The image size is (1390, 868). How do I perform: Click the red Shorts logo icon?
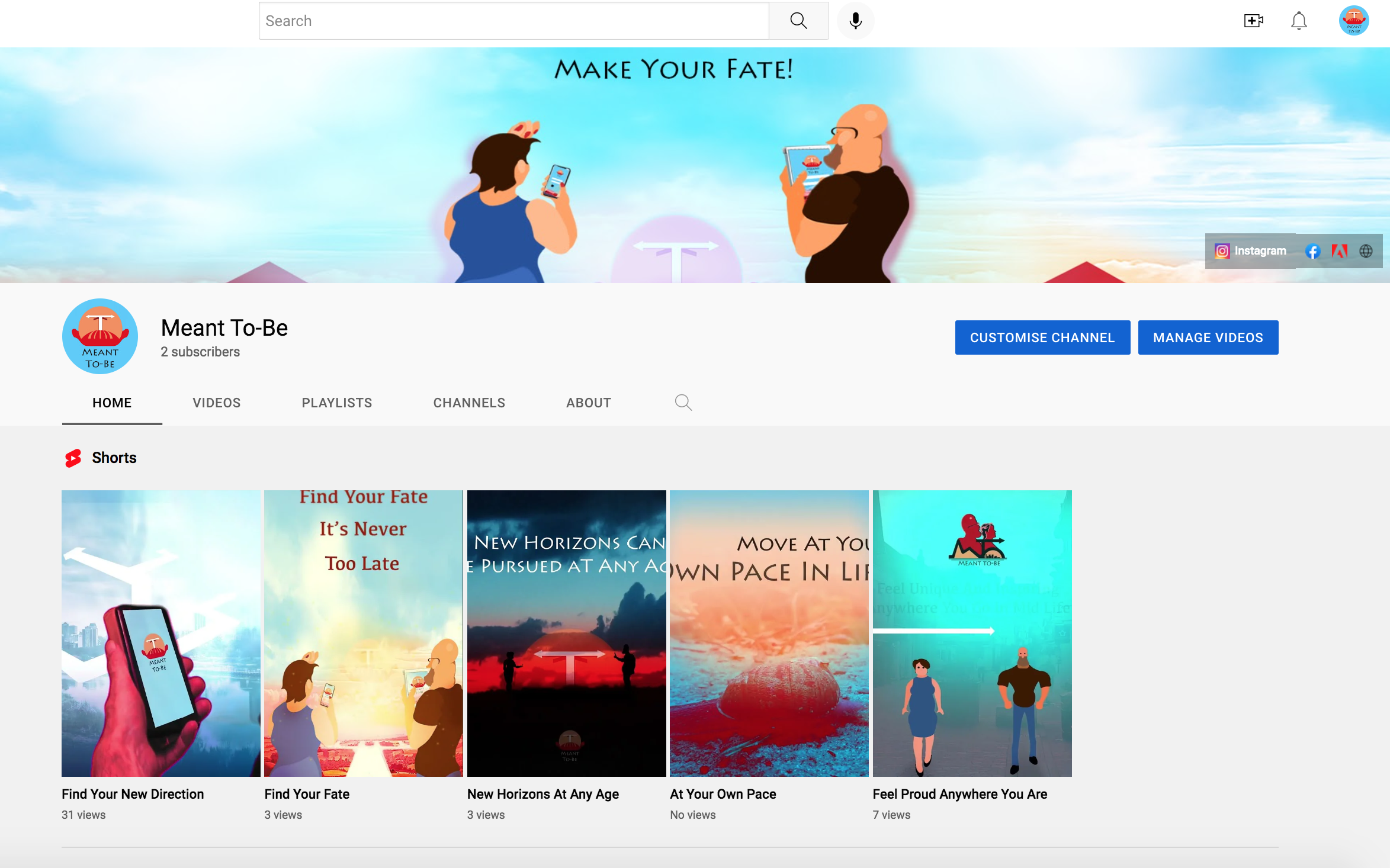(73, 458)
